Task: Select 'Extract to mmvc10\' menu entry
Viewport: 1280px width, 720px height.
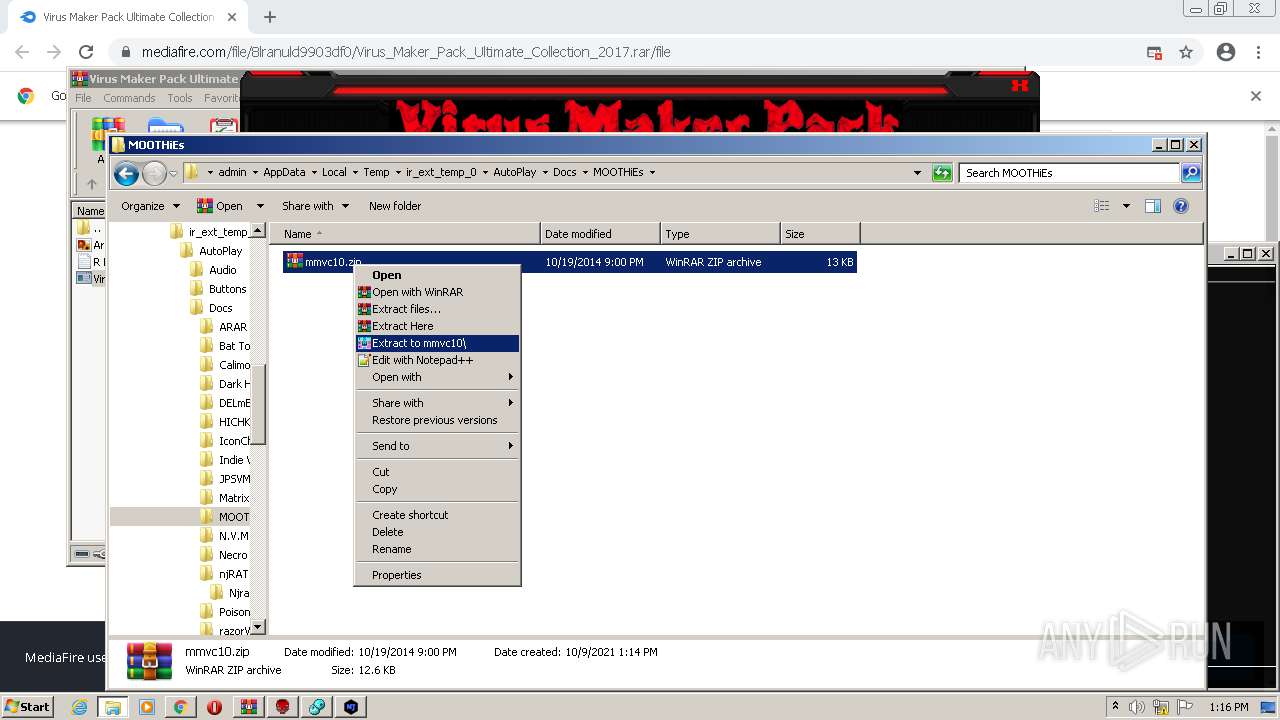Action: point(438,343)
